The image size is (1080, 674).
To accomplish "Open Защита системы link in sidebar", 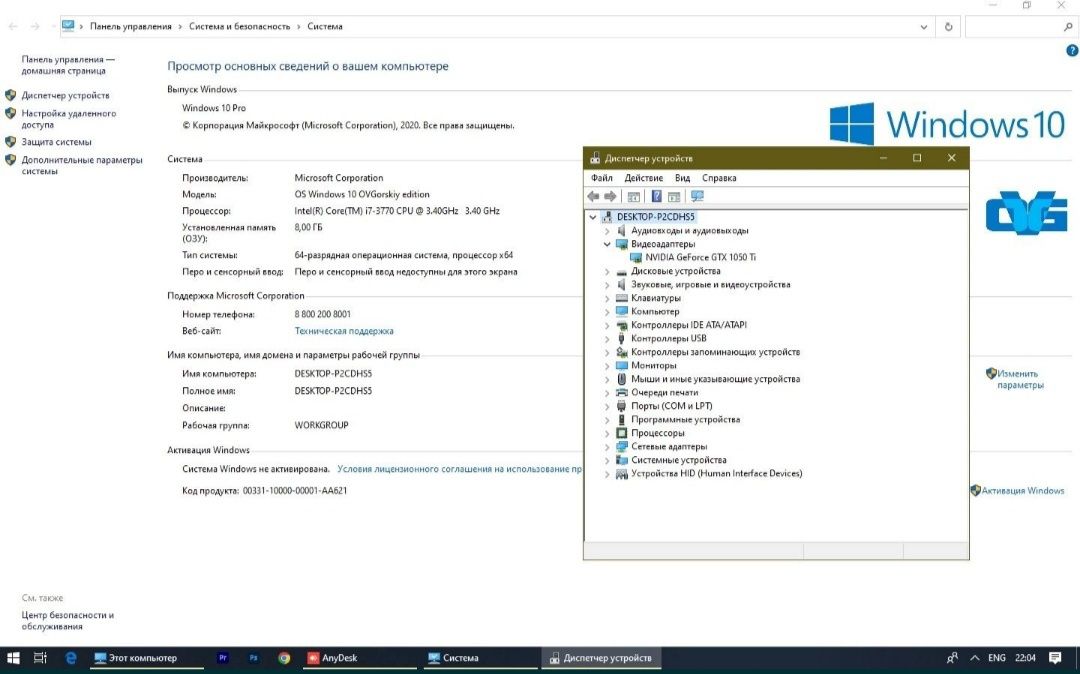I will (56, 142).
